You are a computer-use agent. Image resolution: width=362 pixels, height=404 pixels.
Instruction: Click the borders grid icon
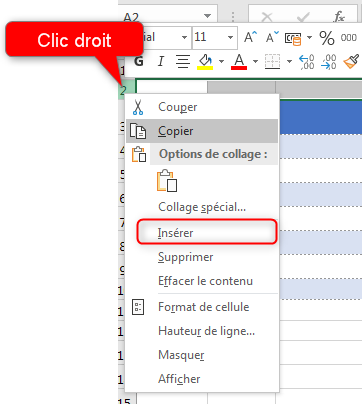click(272, 62)
